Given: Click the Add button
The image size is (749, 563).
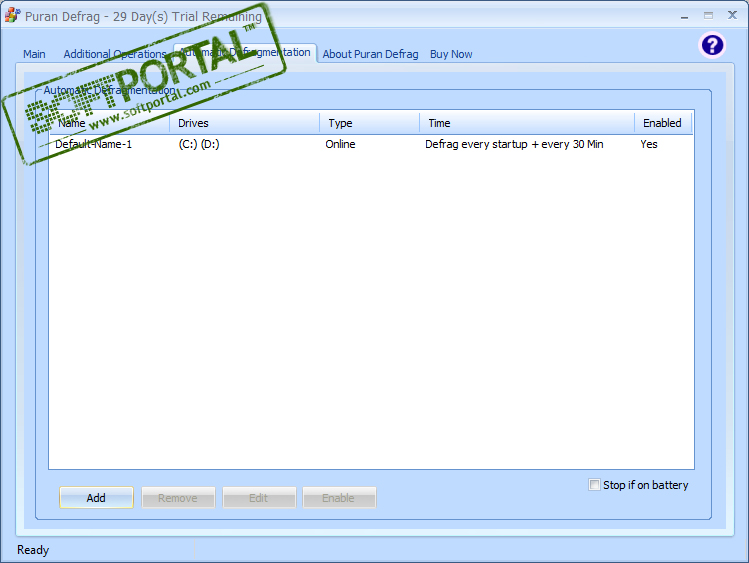Looking at the screenshot, I should tap(96, 498).
